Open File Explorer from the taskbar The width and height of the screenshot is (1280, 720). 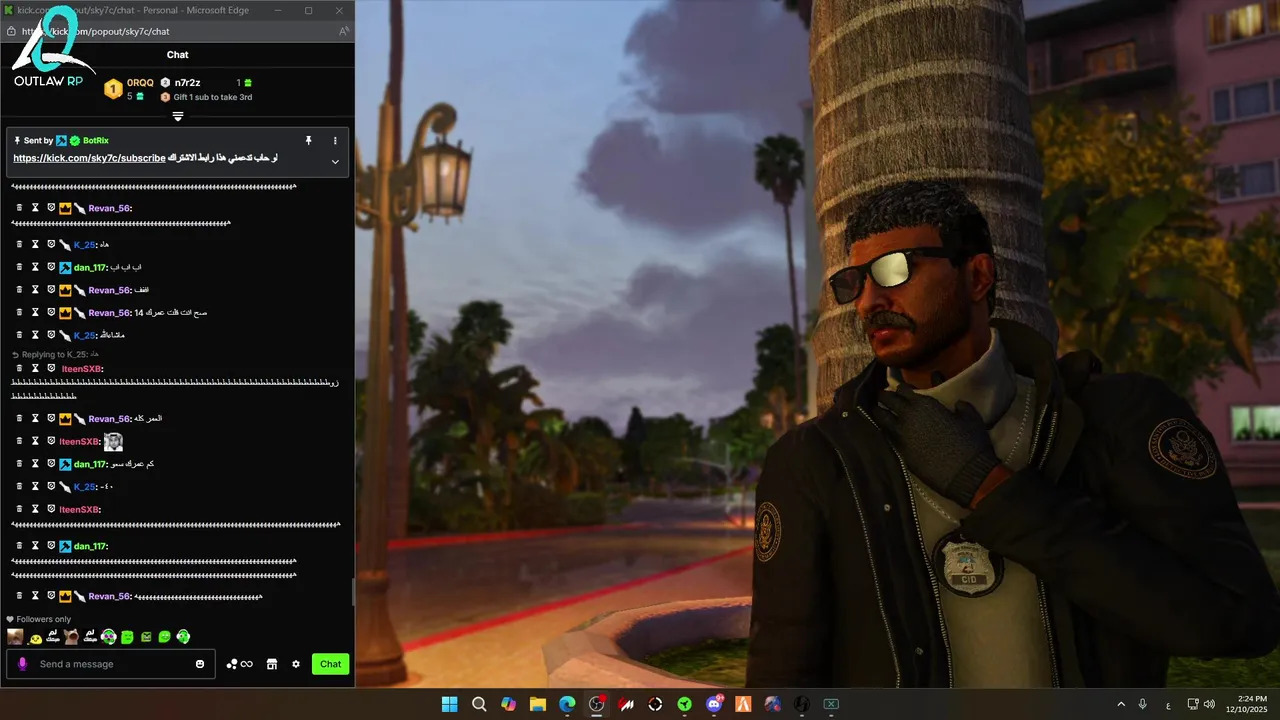tap(538, 704)
